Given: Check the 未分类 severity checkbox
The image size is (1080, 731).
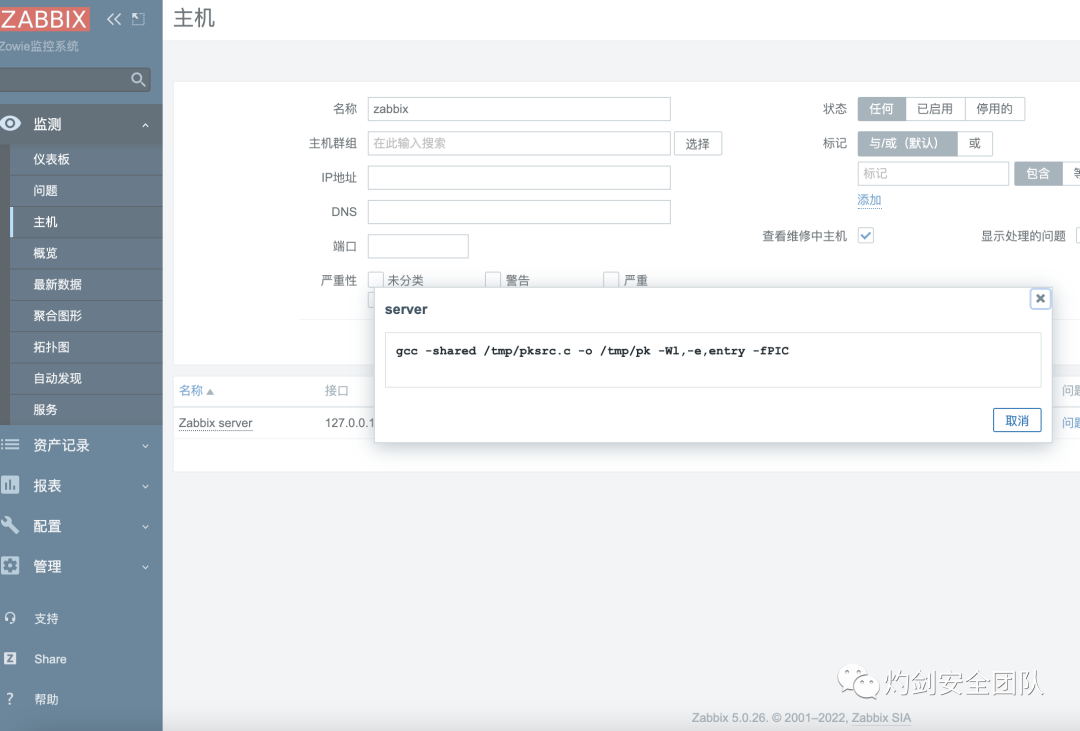Looking at the screenshot, I should (375, 279).
